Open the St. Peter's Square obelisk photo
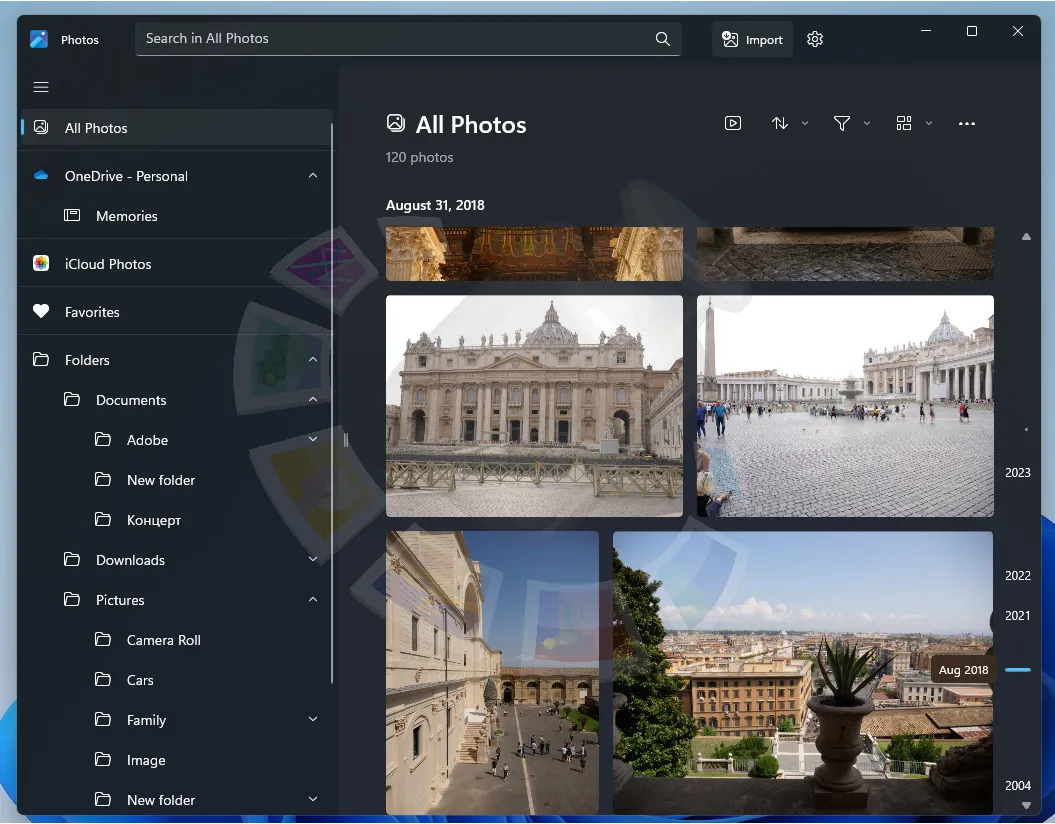The image size is (1055, 824). click(x=845, y=406)
